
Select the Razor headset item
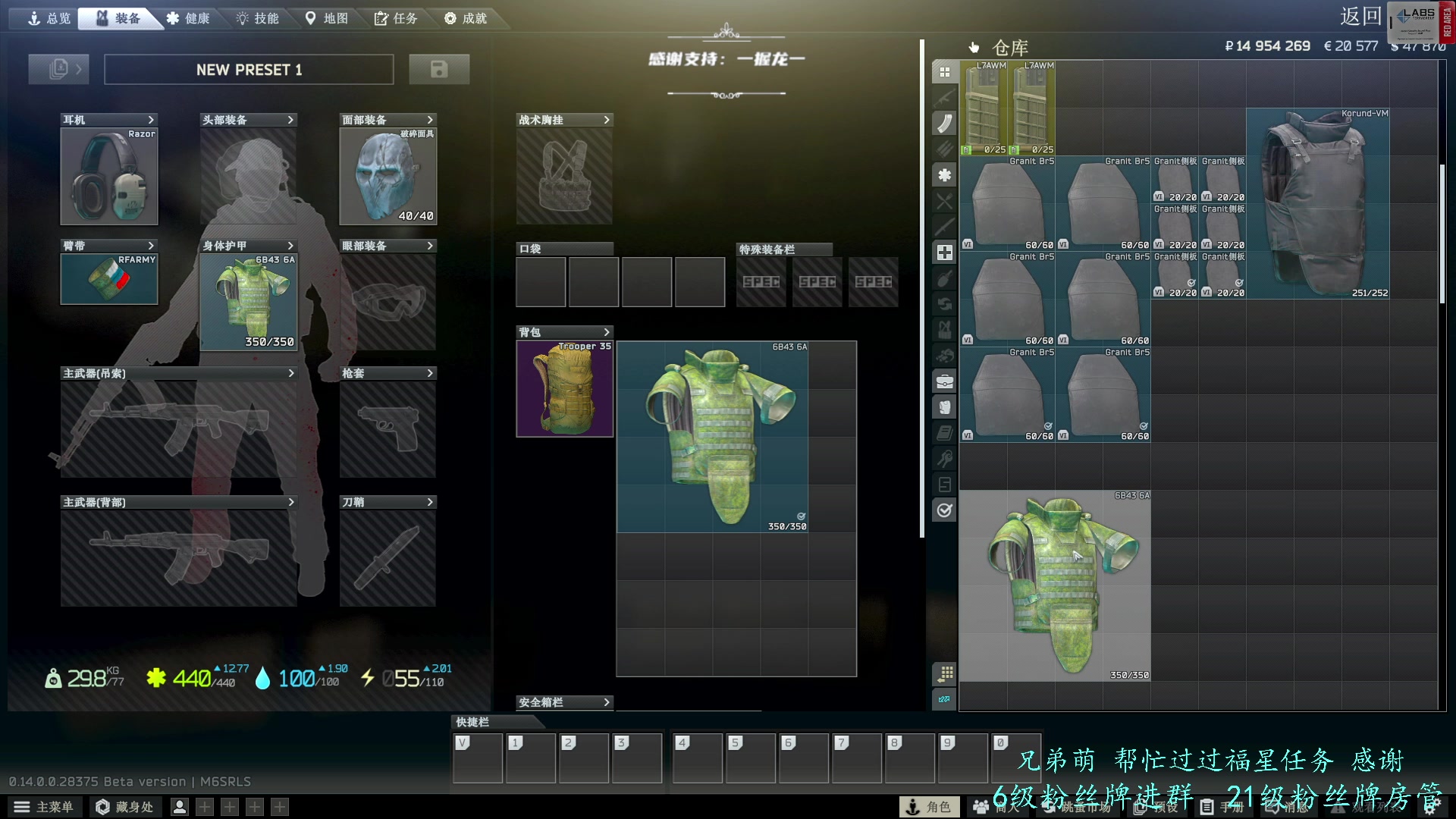[x=109, y=176]
